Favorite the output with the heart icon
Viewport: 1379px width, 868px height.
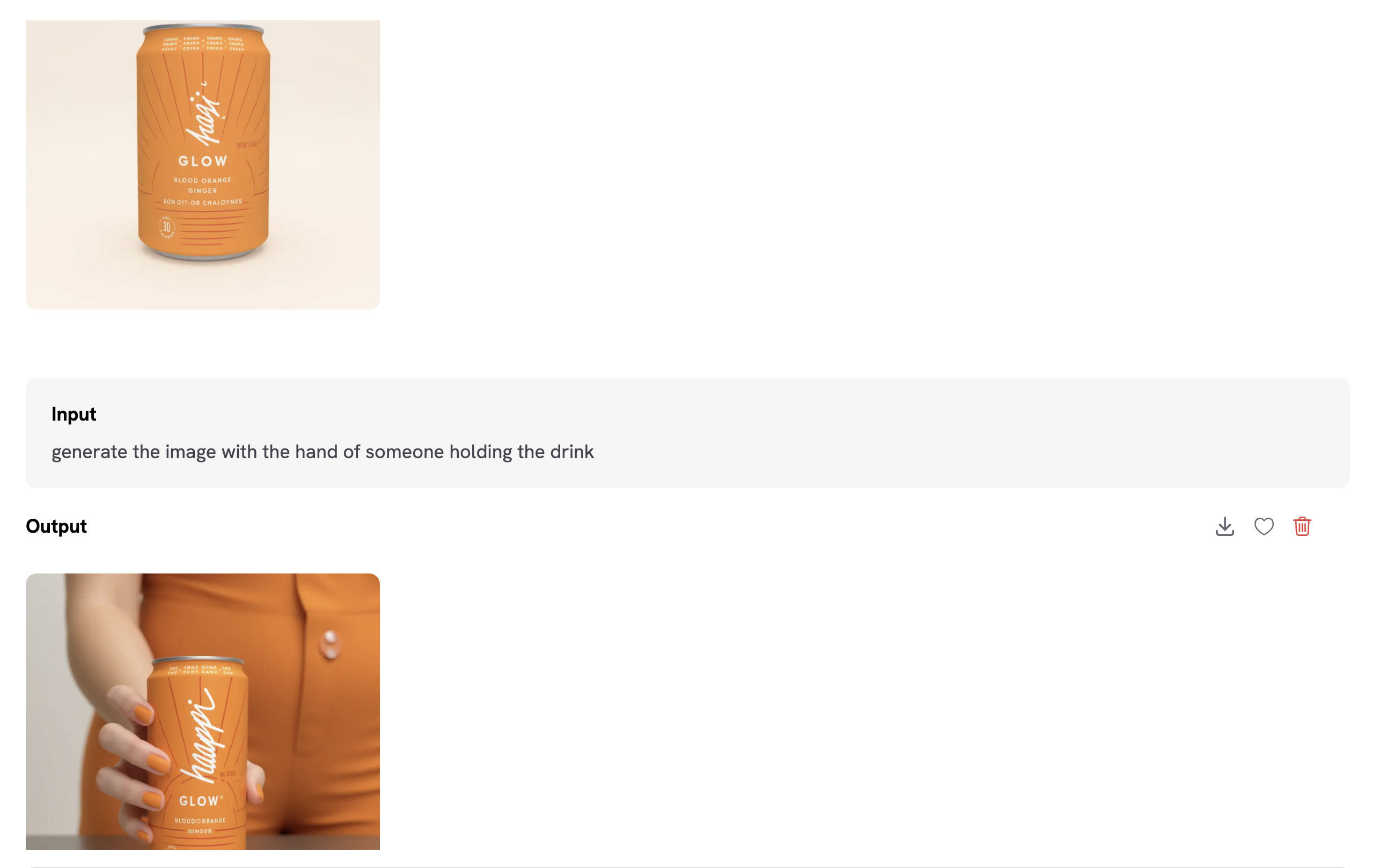coord(1264,526)
